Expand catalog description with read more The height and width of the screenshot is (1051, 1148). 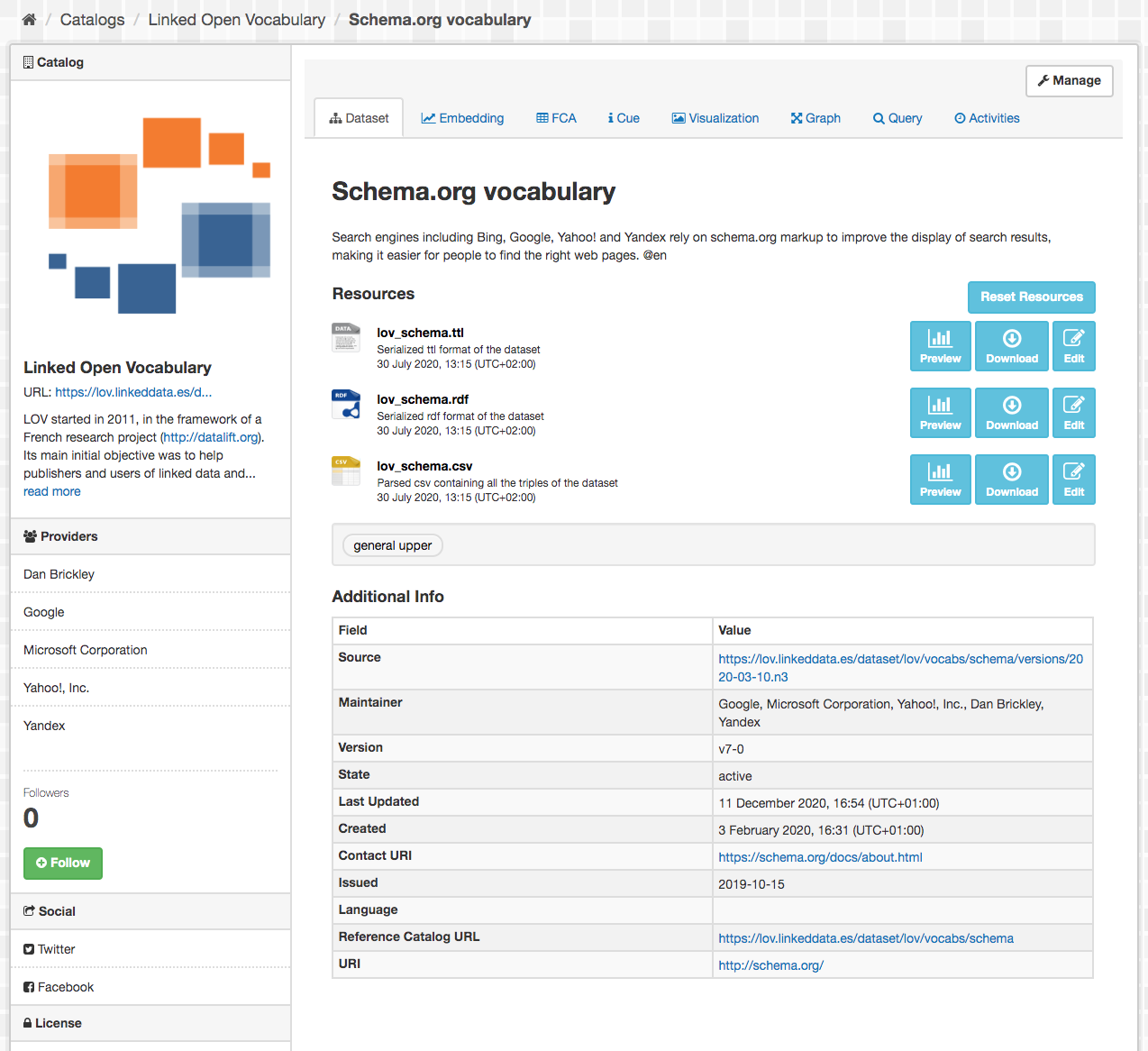52,491
